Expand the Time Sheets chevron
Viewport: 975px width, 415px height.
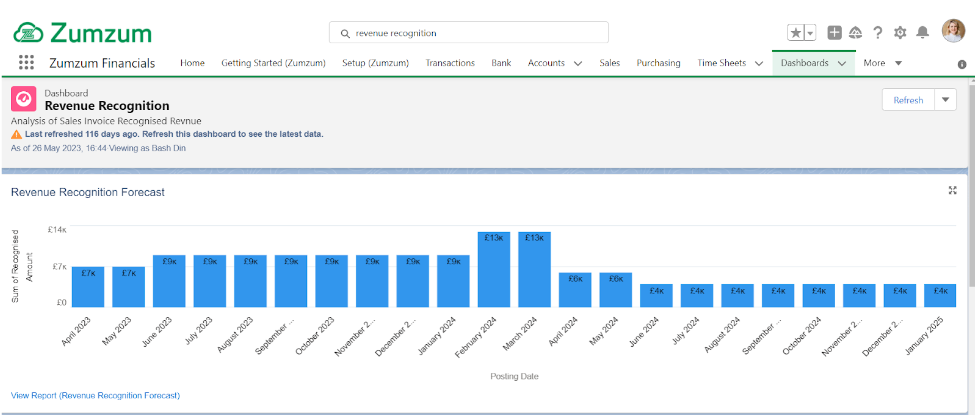pos(759,63)
